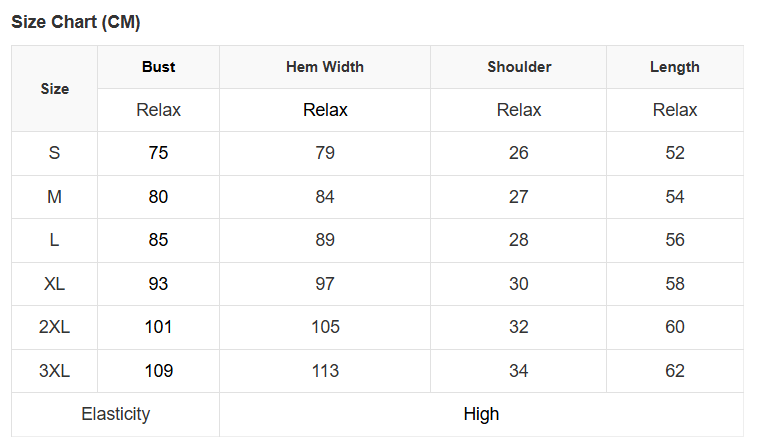
Task: Click shoulder value 30 for XL
Action: click(x=519, y=284)
